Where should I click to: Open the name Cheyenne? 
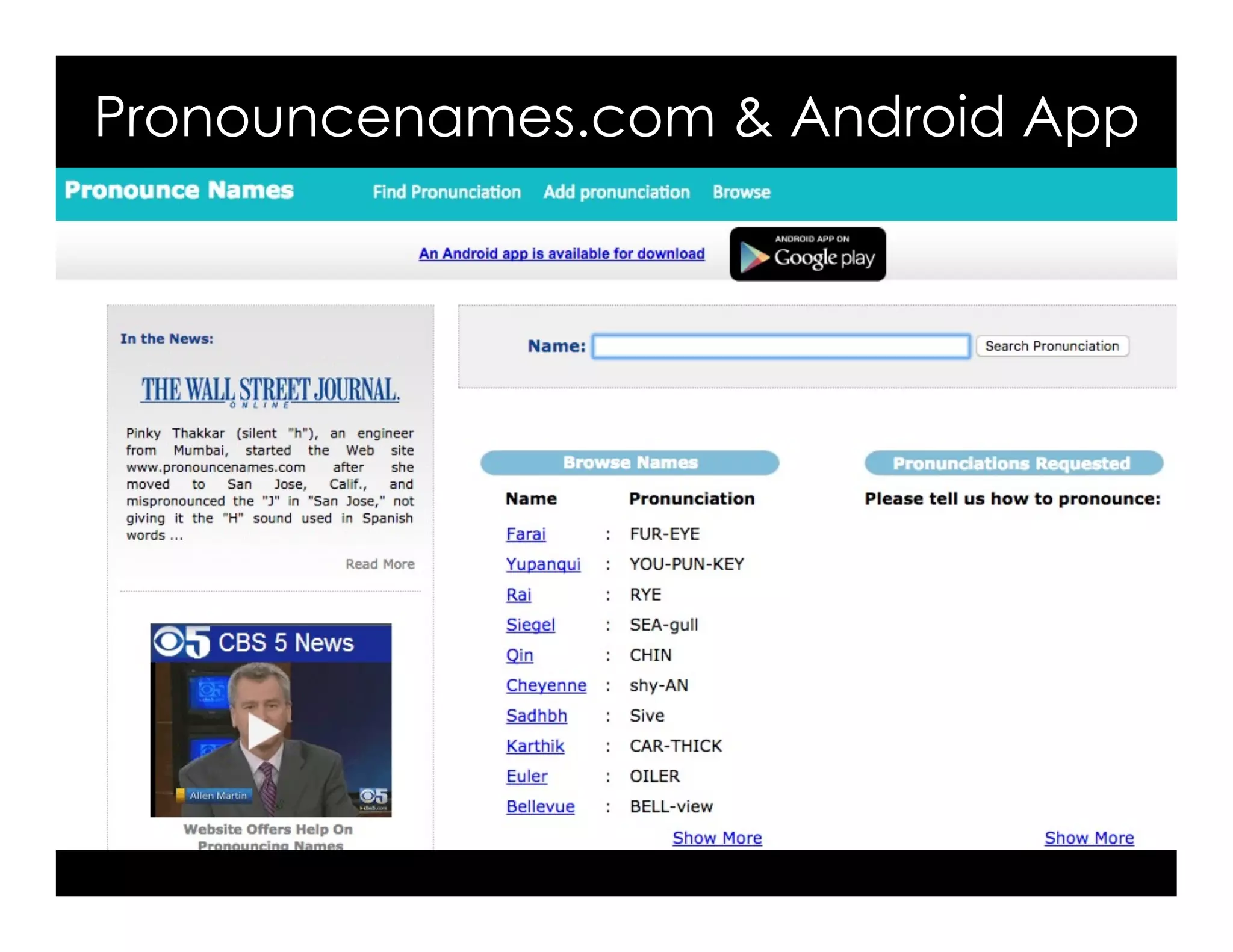coord(546,685)
